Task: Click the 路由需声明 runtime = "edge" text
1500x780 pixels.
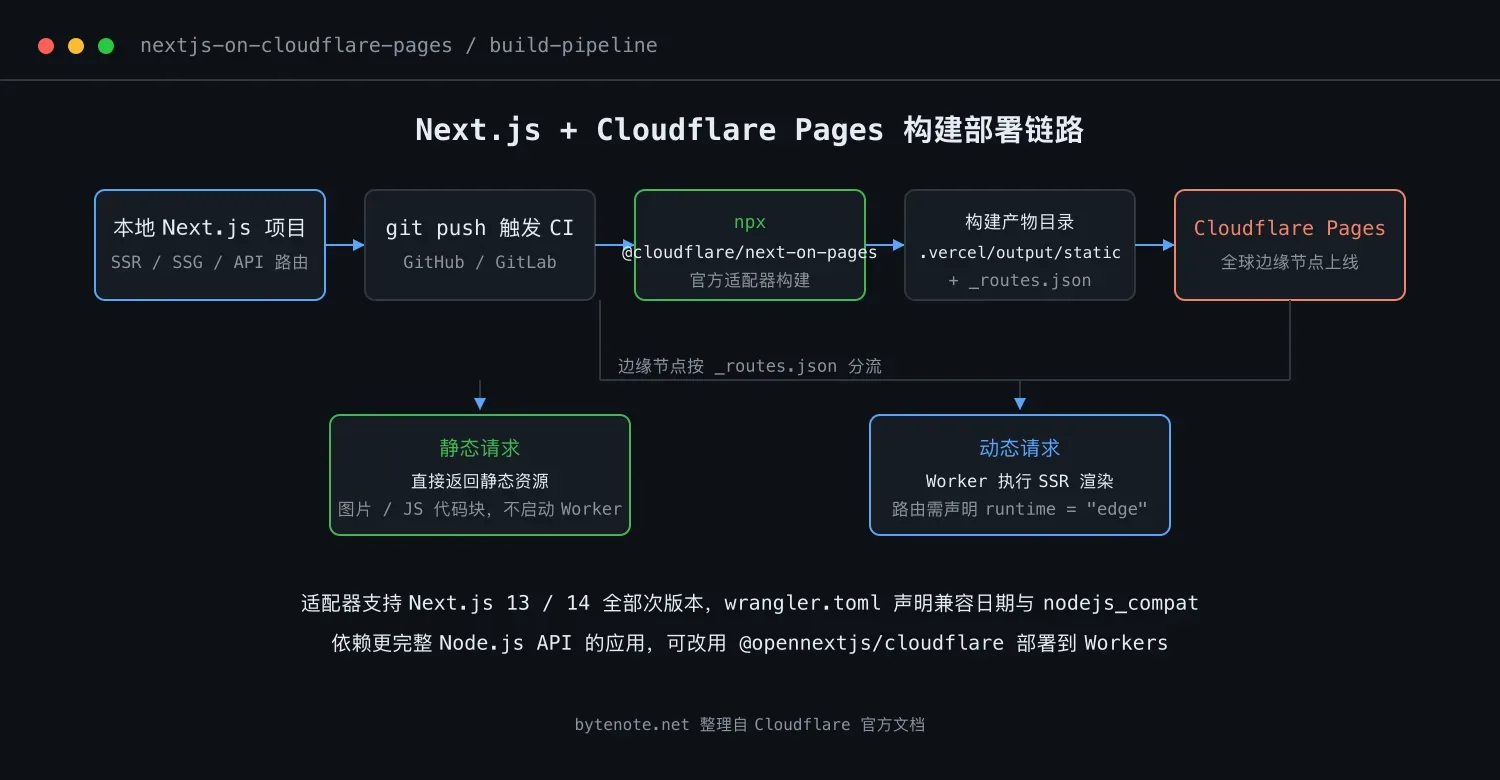Action: pyautogui.click(x=1020, y=509)
